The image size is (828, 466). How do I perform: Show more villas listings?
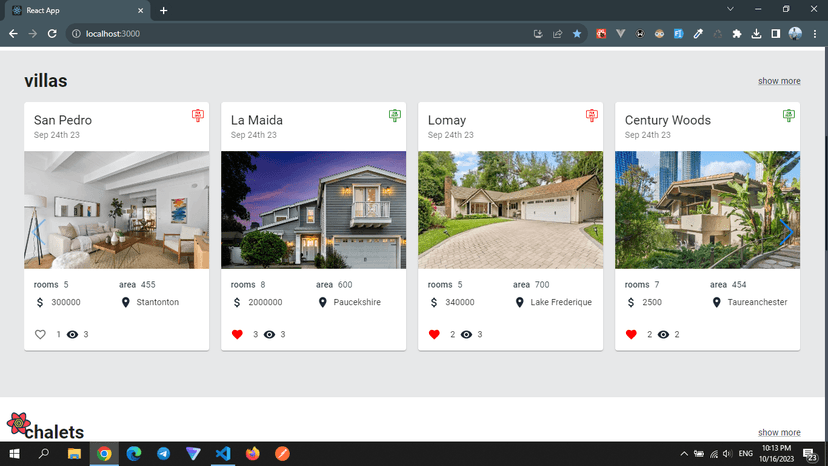[x=779, y=81]
